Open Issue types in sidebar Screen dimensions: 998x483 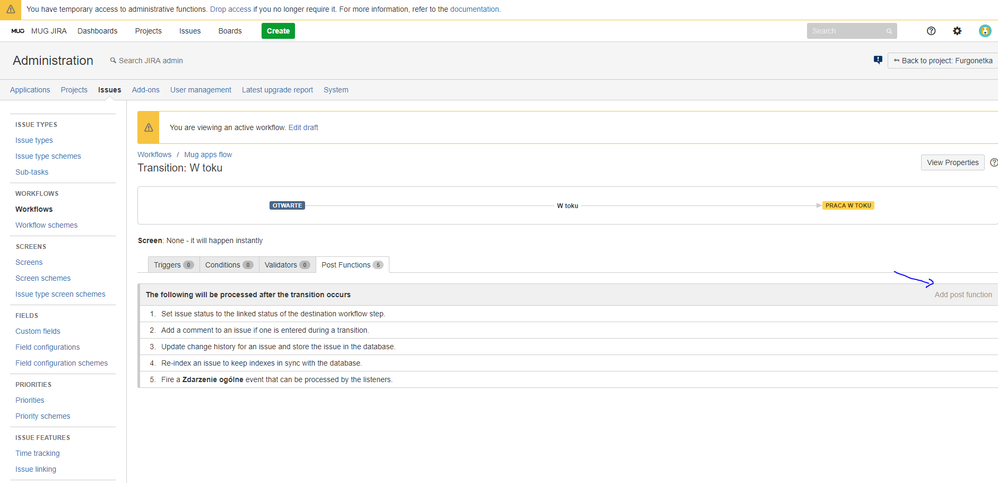[34, 140]
